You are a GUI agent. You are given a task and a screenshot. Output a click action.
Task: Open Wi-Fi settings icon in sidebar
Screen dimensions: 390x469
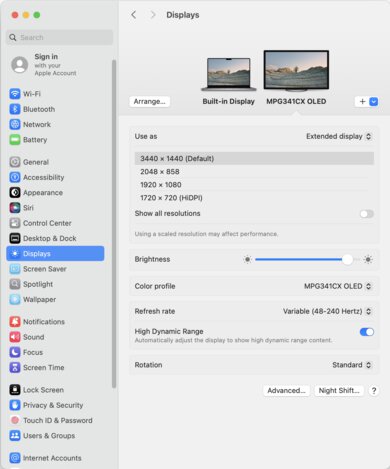pyautogui.click(x=15, y=94)
